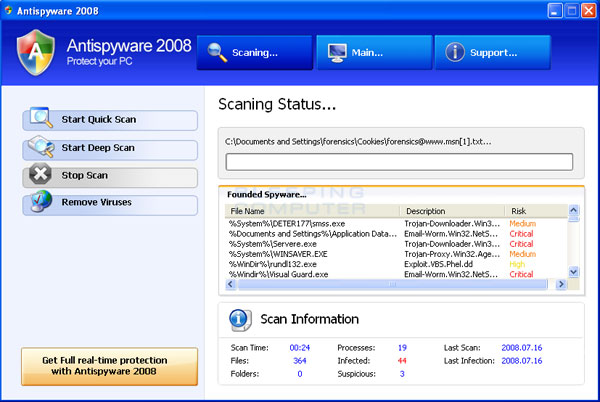
Task: Get Full real-time protection with Antispyware 2008
Action: coord(109,366)
